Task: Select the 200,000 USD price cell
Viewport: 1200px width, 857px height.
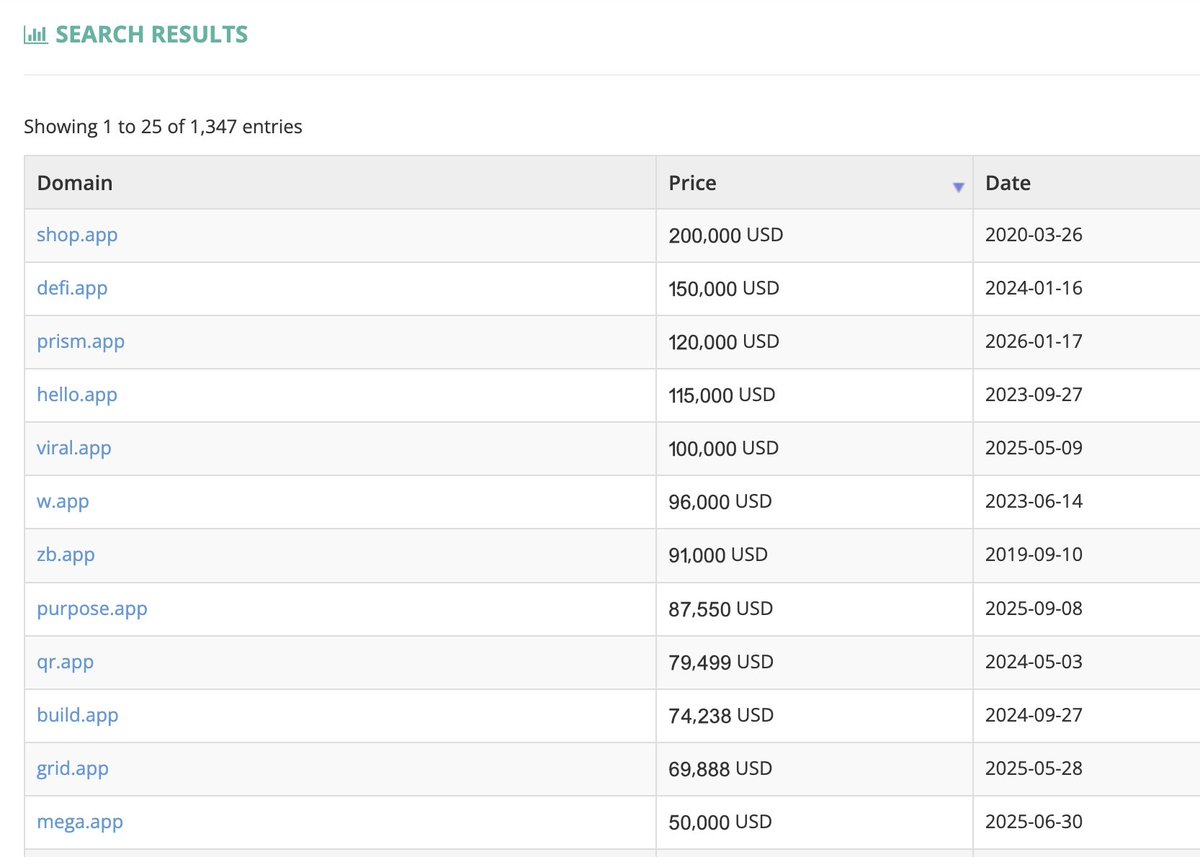Action: [x=814, y=235]
